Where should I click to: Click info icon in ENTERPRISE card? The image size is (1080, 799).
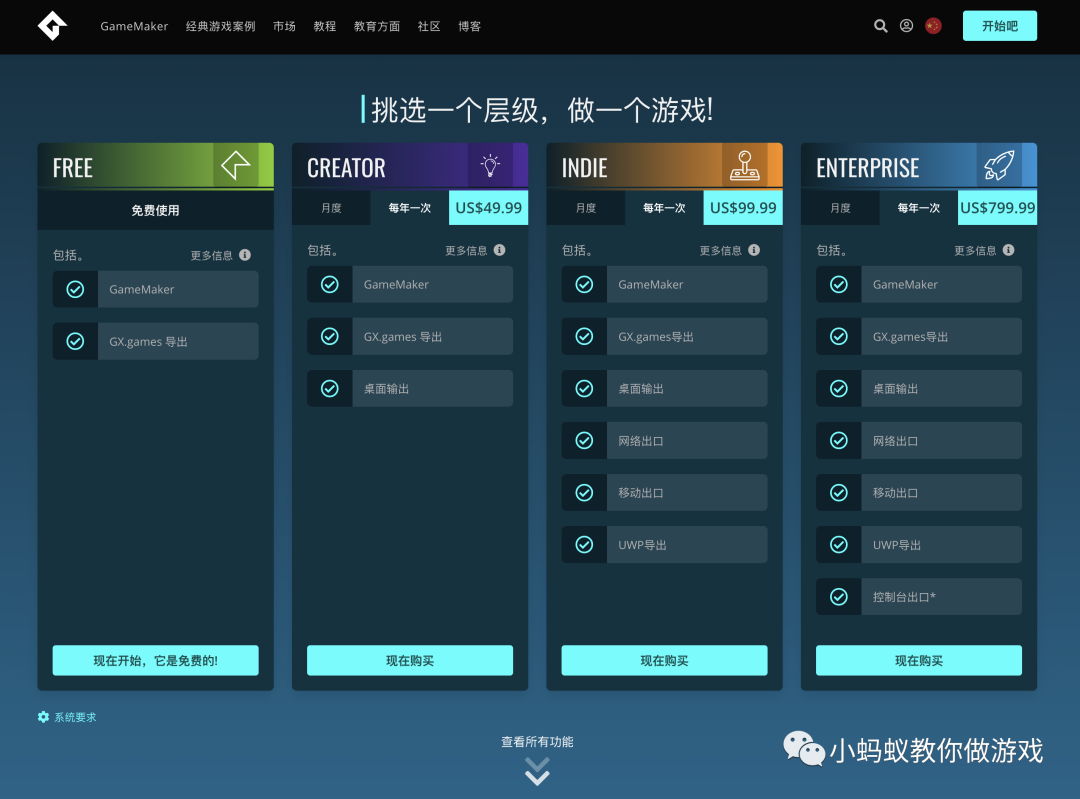[1008, 250]
